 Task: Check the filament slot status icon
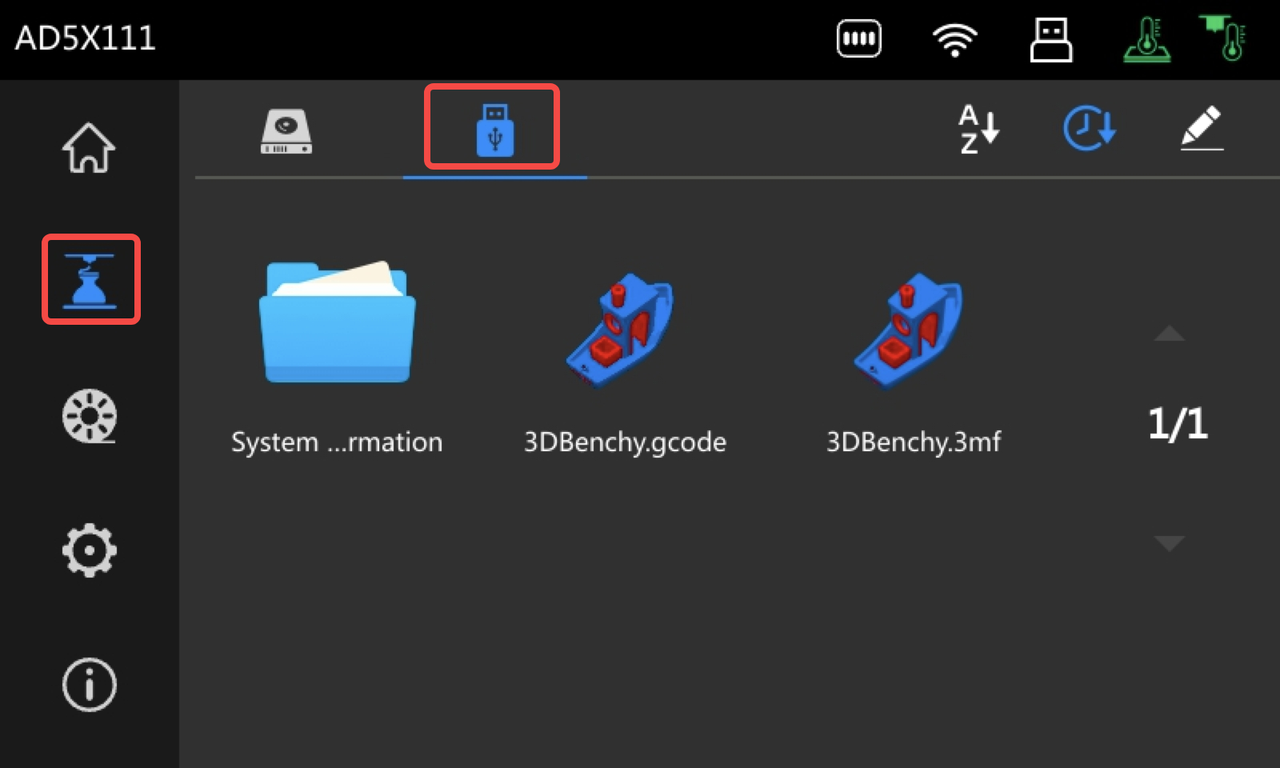pos(859,40)
